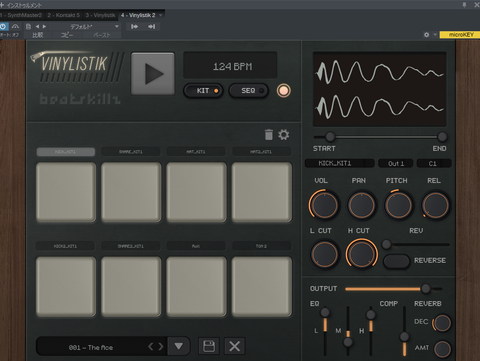Click the OUTPUT level slider handle
Image resolution: width=480 pixels, height=361 pixels.
pyautogui.click(x=426, y=289)
